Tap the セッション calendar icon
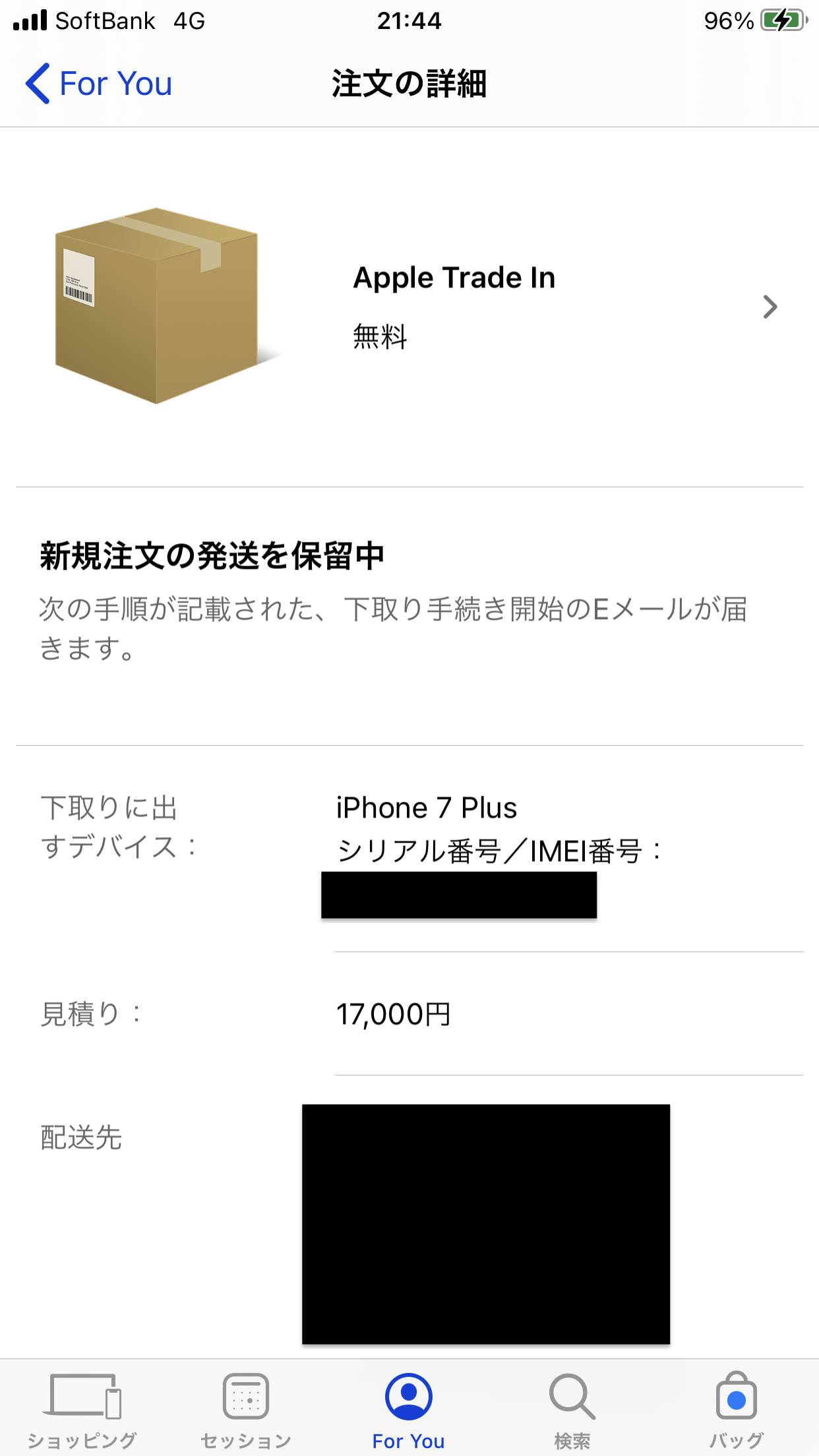The width and height of the screenshot is (819, 1456). (245, 1395)
